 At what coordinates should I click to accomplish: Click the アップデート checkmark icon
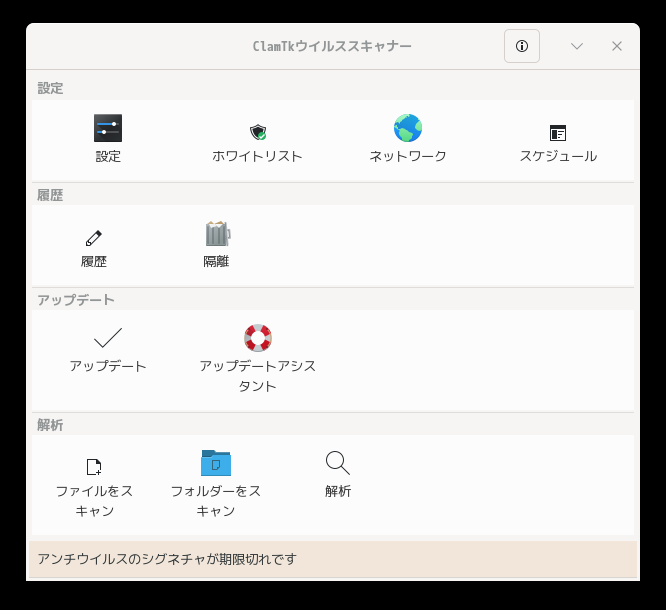[x=108, y=338]
